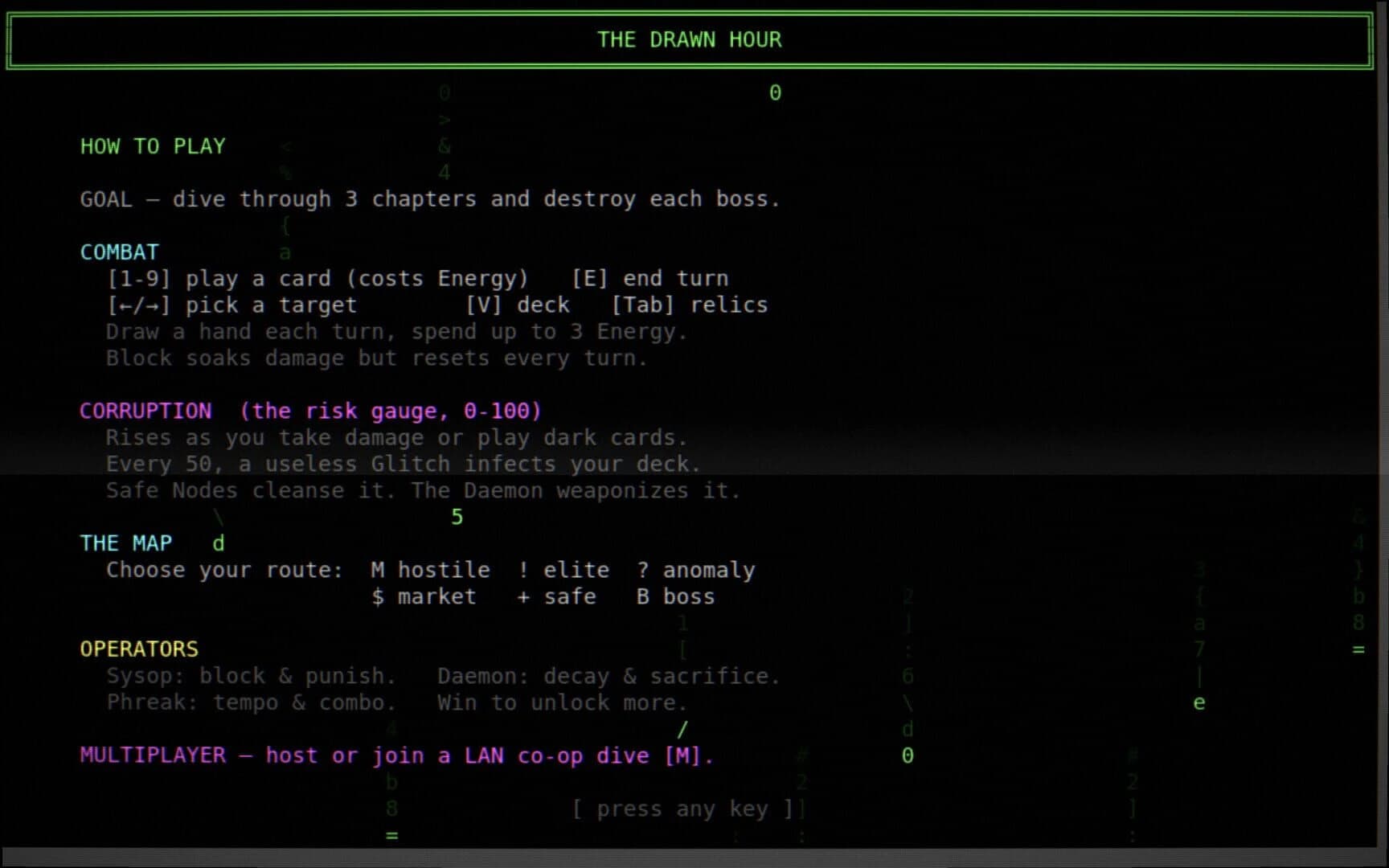Select the arrow keys pick a target hint
1389x868 pixels.
point(231,305)
